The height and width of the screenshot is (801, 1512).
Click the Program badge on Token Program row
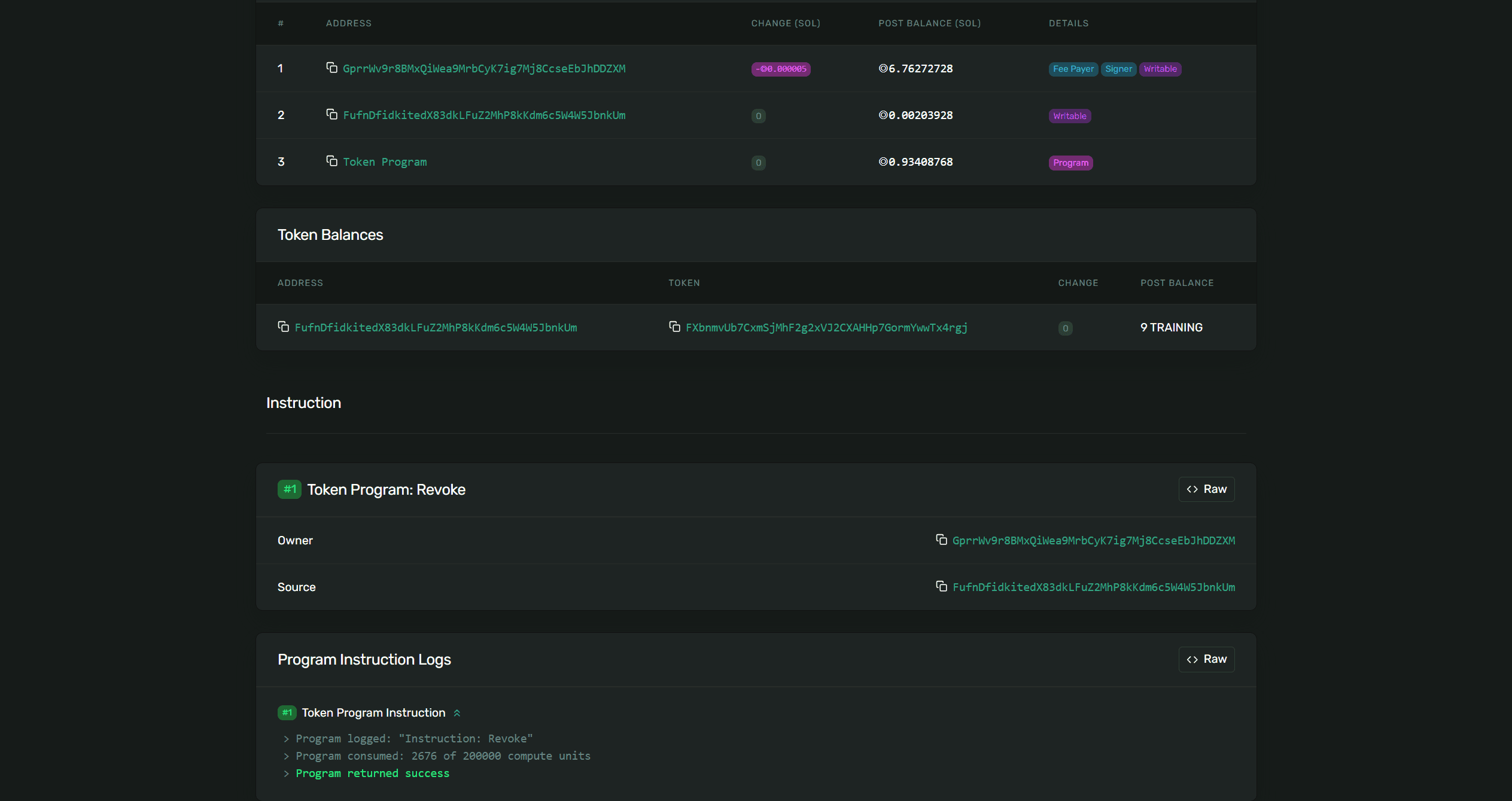tap(1070, 162)
